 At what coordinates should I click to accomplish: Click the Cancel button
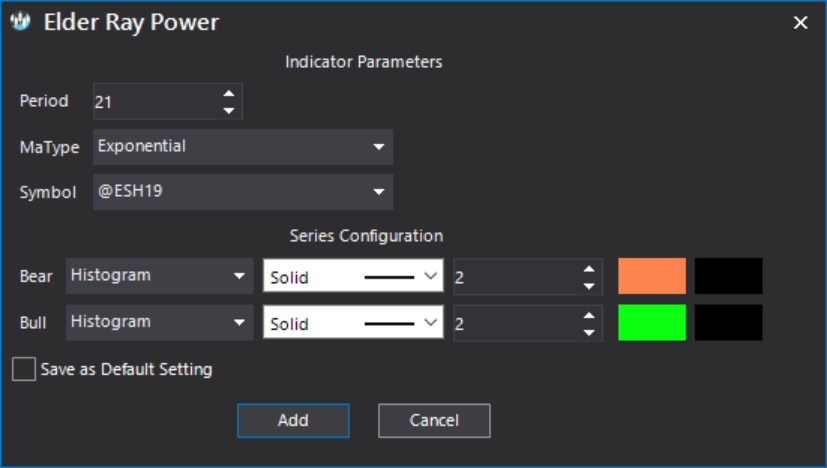click(x=434, y=421)
